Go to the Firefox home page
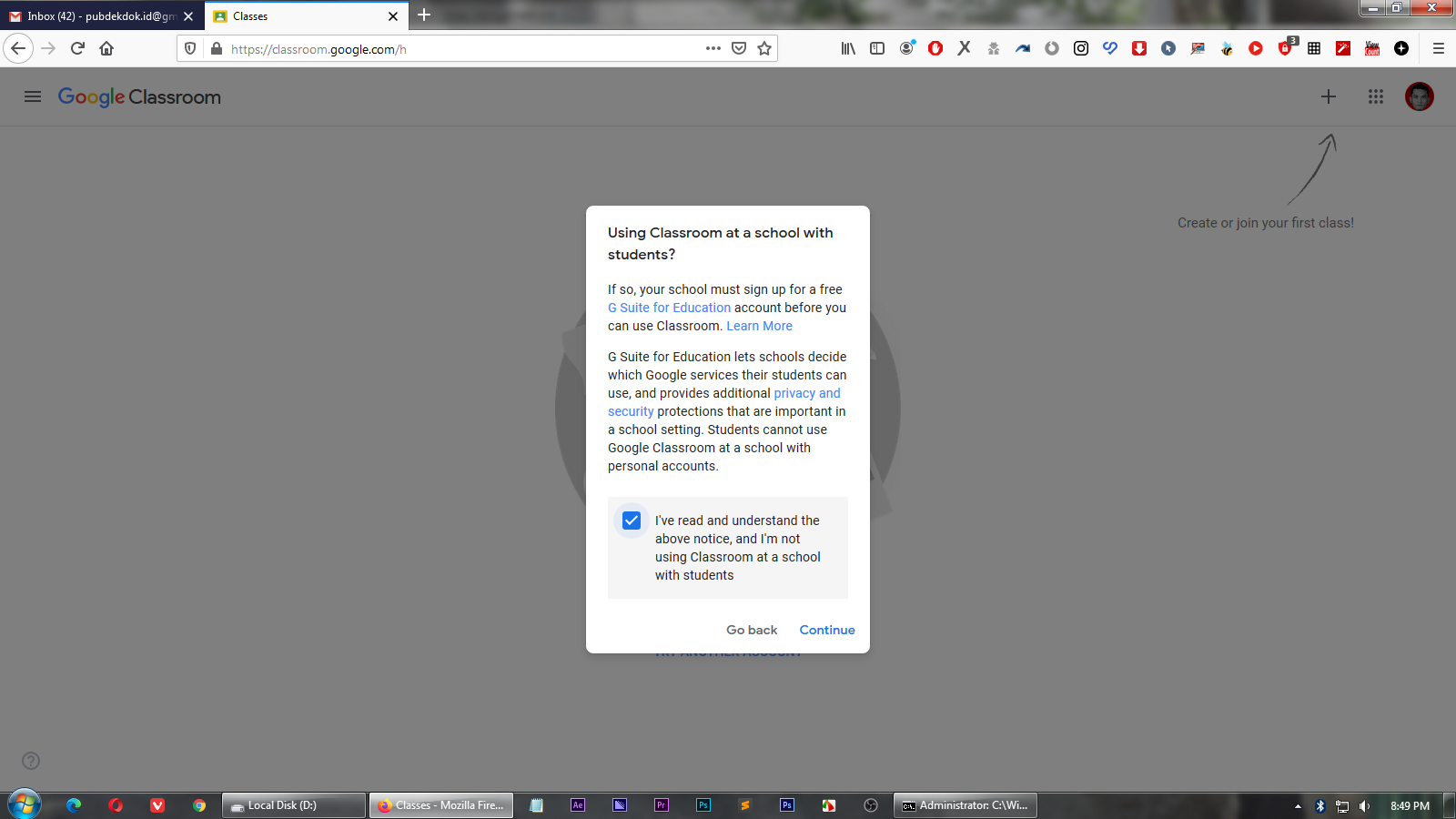 (106, 48)
